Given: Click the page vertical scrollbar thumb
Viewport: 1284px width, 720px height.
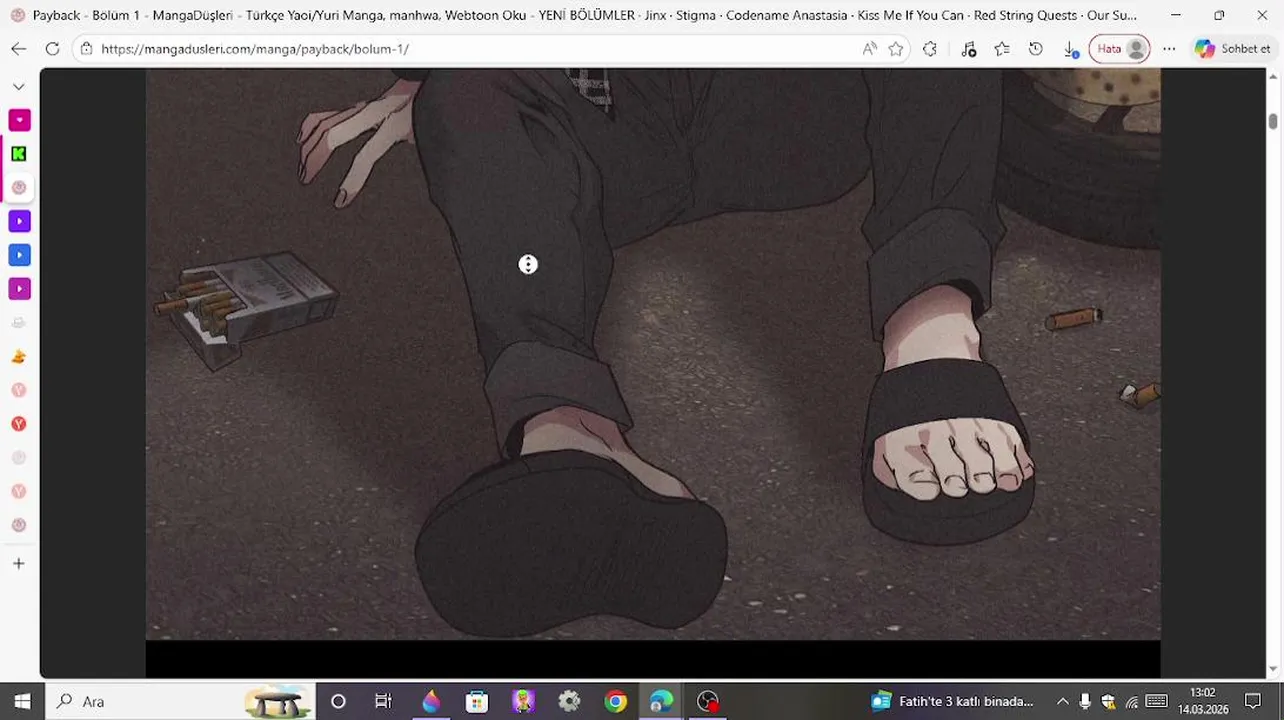Looking at the screenshot, I should point(1273,121).
